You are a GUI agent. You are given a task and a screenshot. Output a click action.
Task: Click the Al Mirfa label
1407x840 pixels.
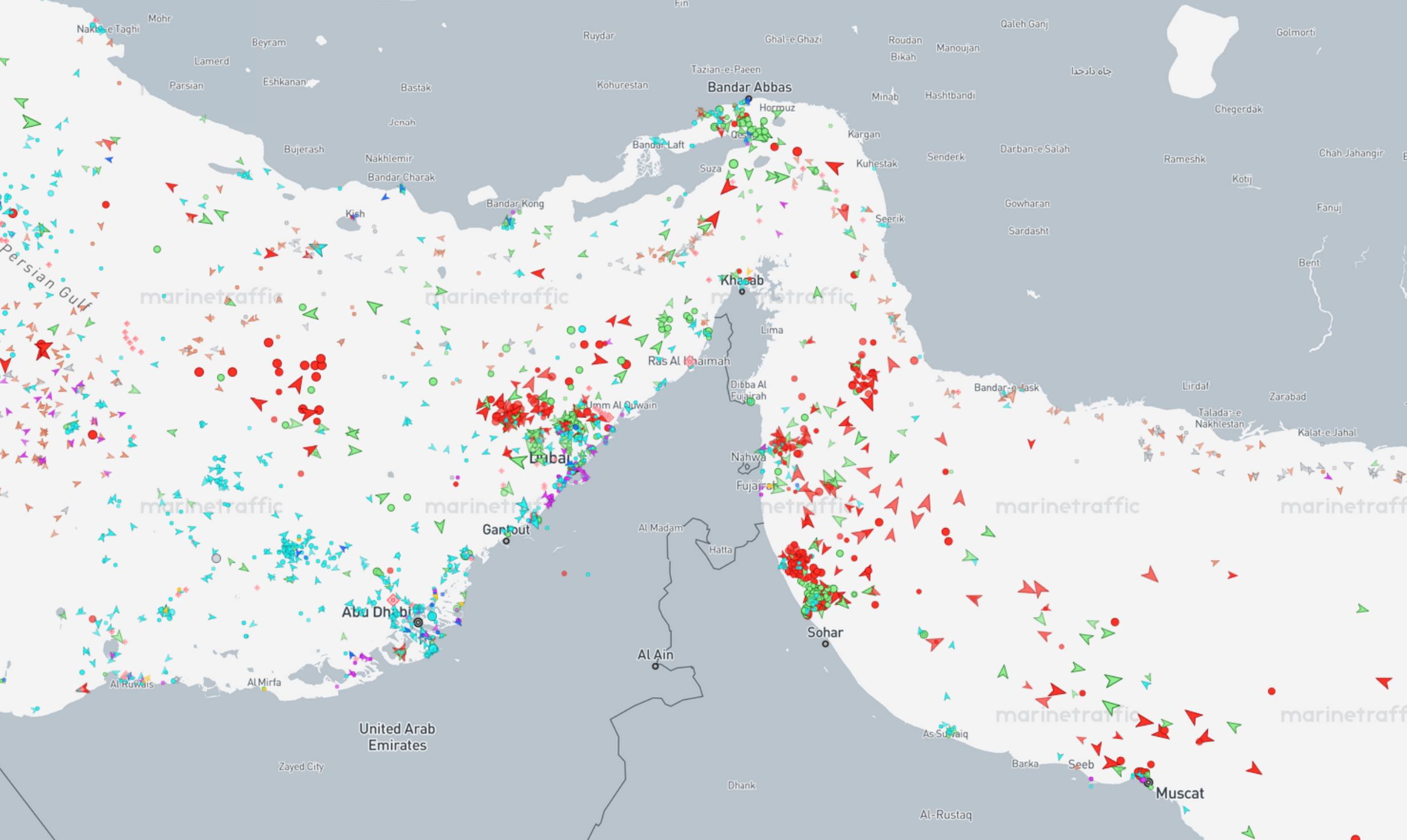tap(264, 682)
